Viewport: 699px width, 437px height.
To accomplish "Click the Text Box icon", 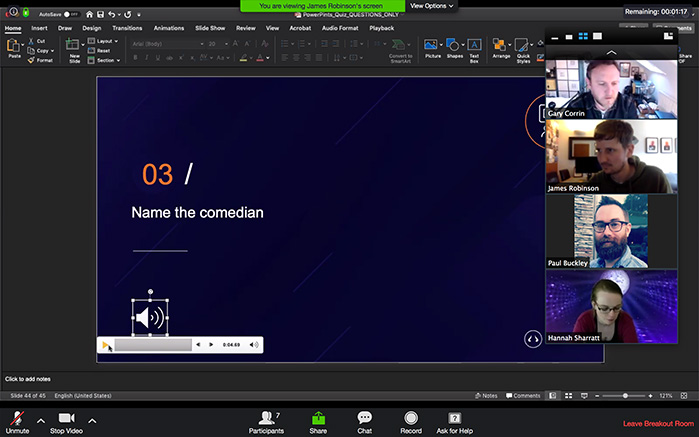I will [474, 45].
